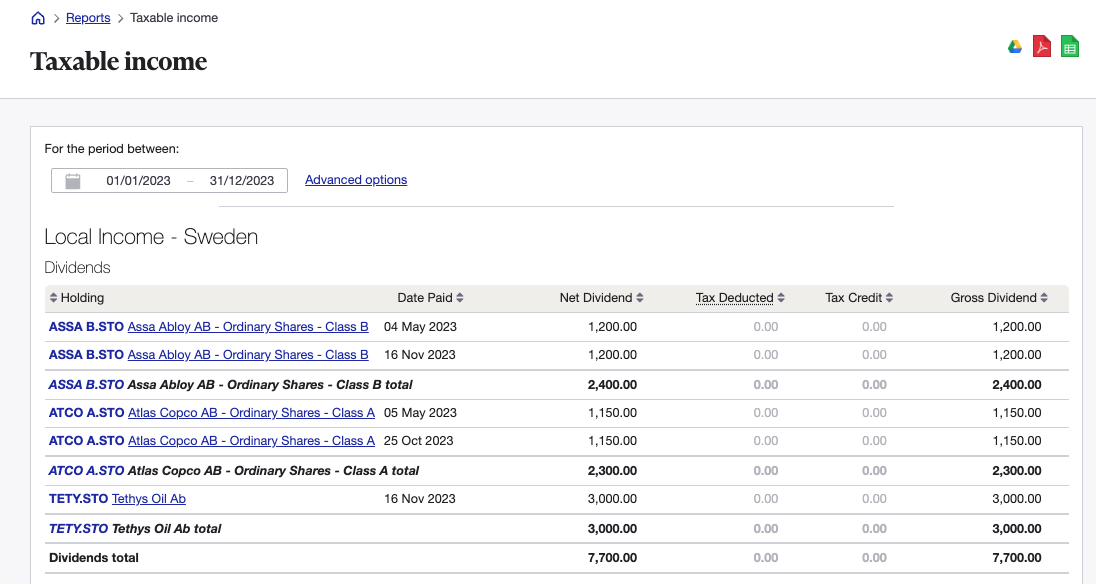Sort table by Gross Dividend
The width and height of the screenshot is (1096, 584).
[x=999, y=298]
